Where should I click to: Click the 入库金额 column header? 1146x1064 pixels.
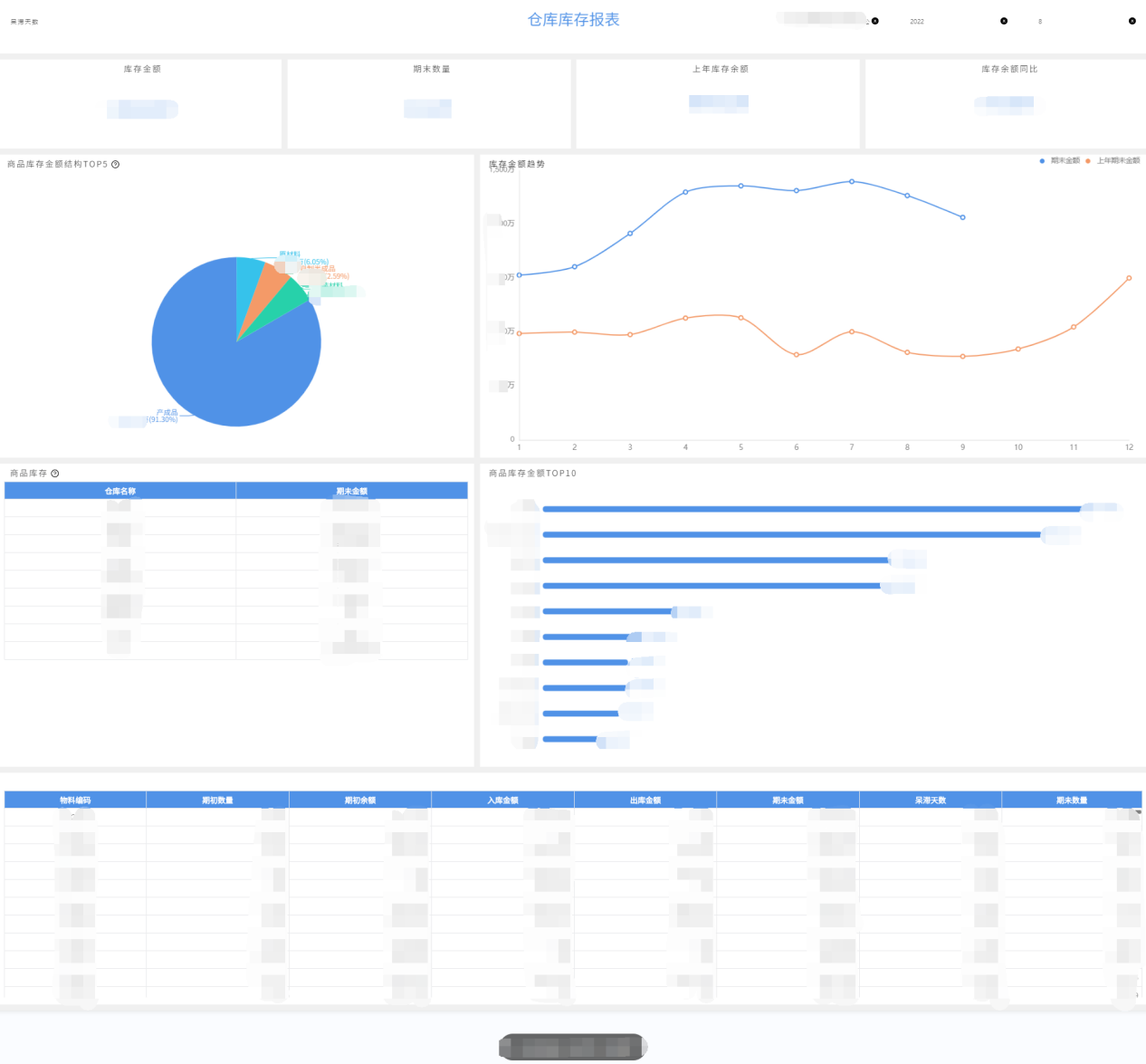(x=502, y=800)
